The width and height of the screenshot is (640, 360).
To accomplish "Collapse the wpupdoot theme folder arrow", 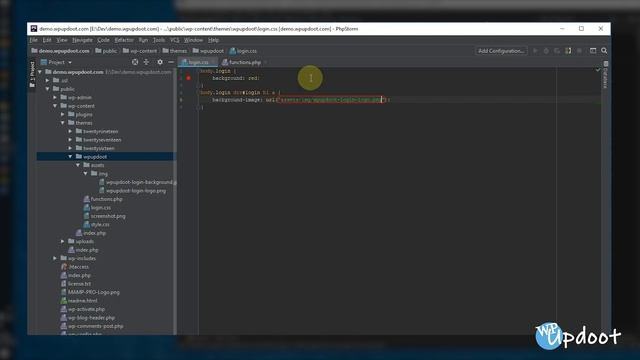I will coord(70,157).
